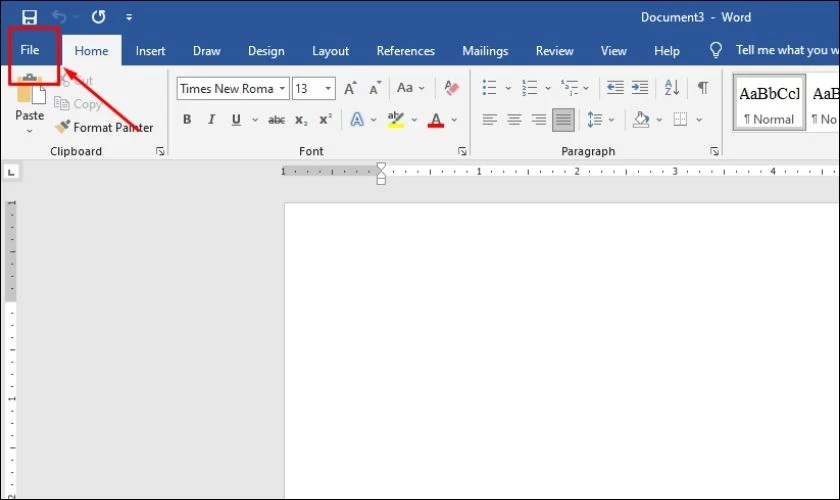
Task: Go to the Draw tab
Action: 207,51
